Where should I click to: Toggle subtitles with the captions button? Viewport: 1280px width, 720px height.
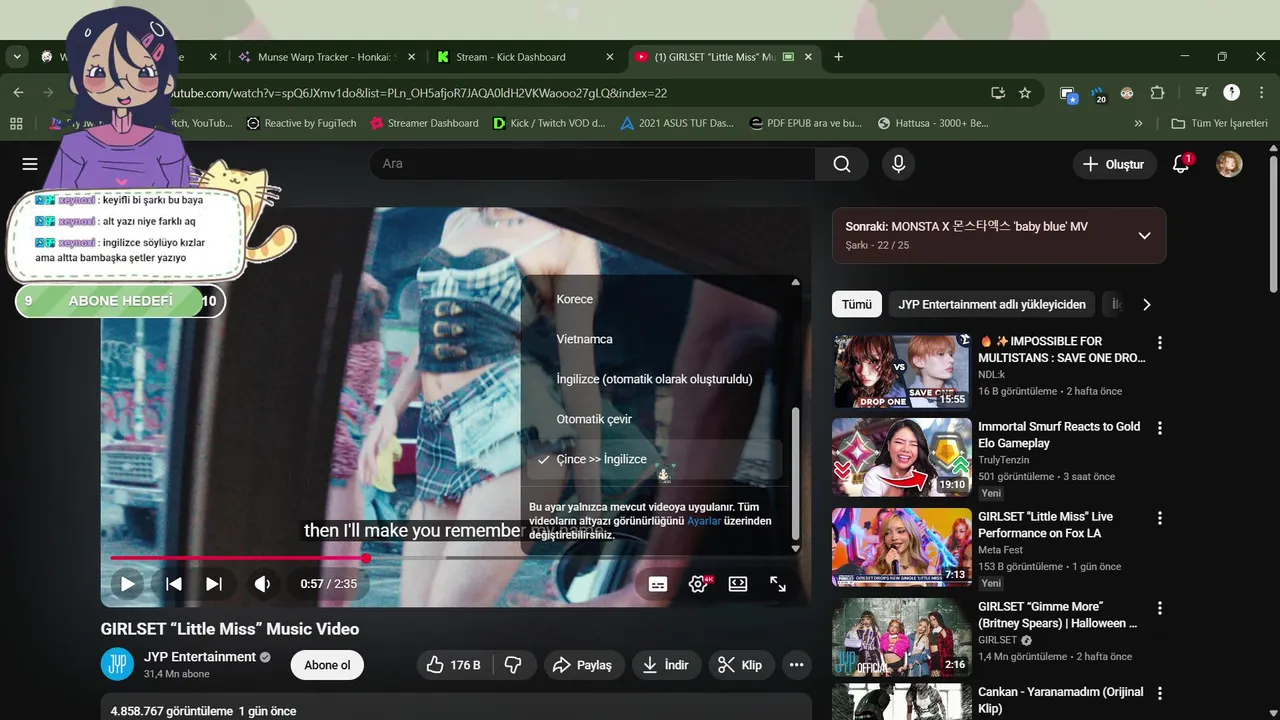tap(658, 584)
